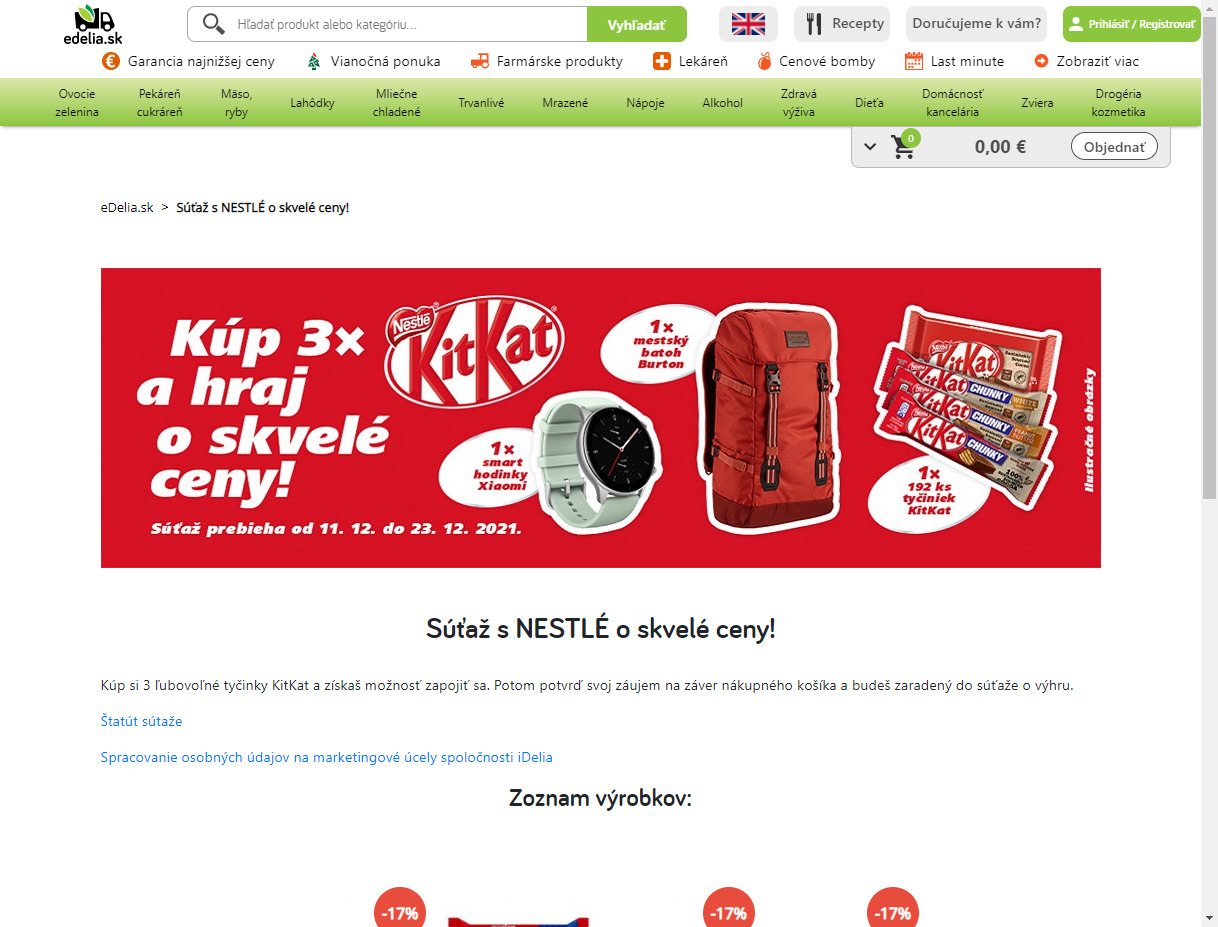
Task: Click the Vyhľadať search button
Action: tap(636, 24)
